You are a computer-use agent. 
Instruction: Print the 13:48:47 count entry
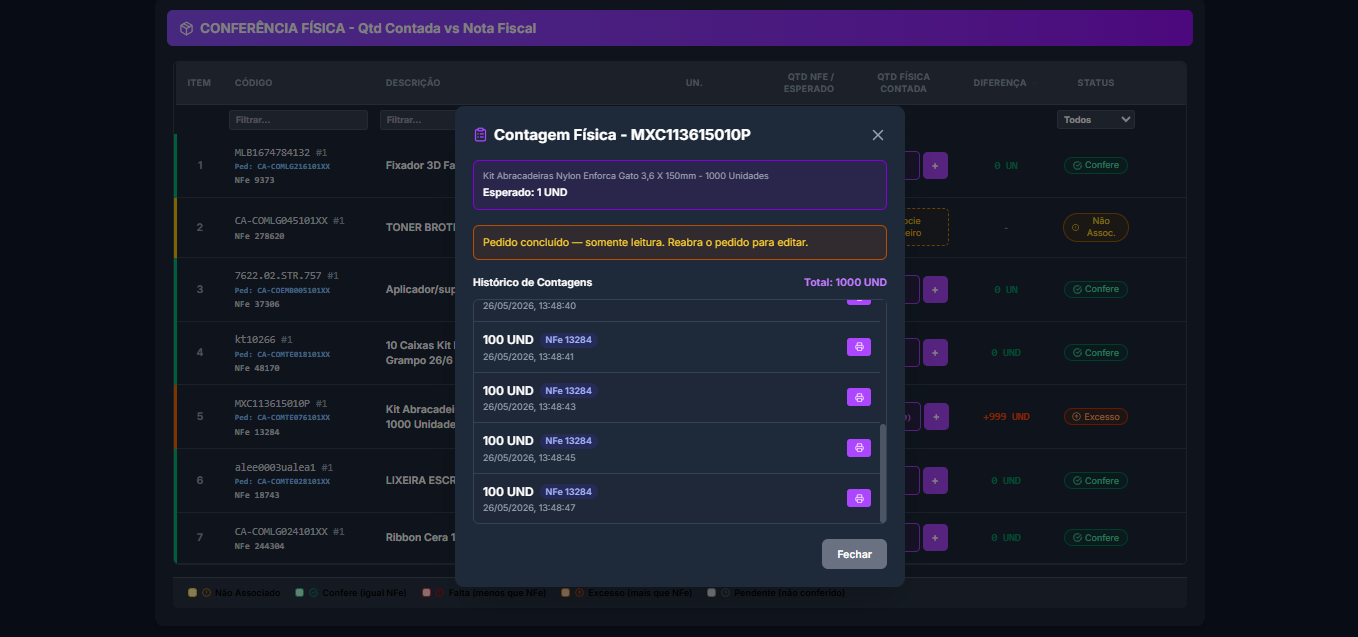(x=859, y=498)
